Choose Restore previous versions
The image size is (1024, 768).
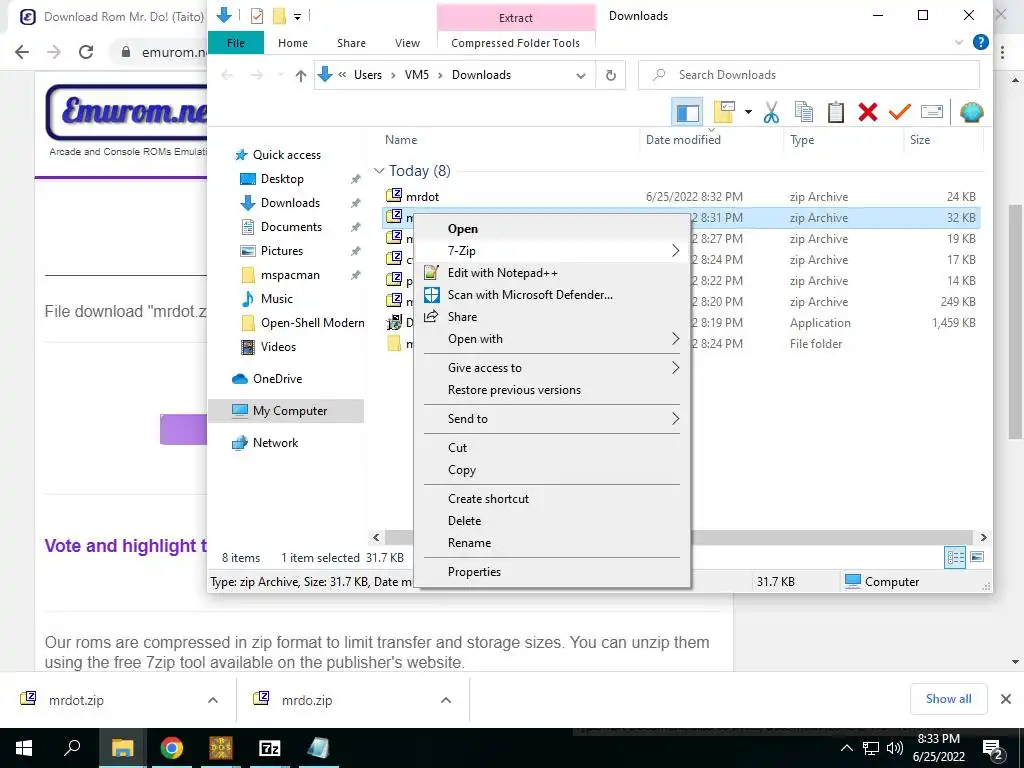[552, 390]
